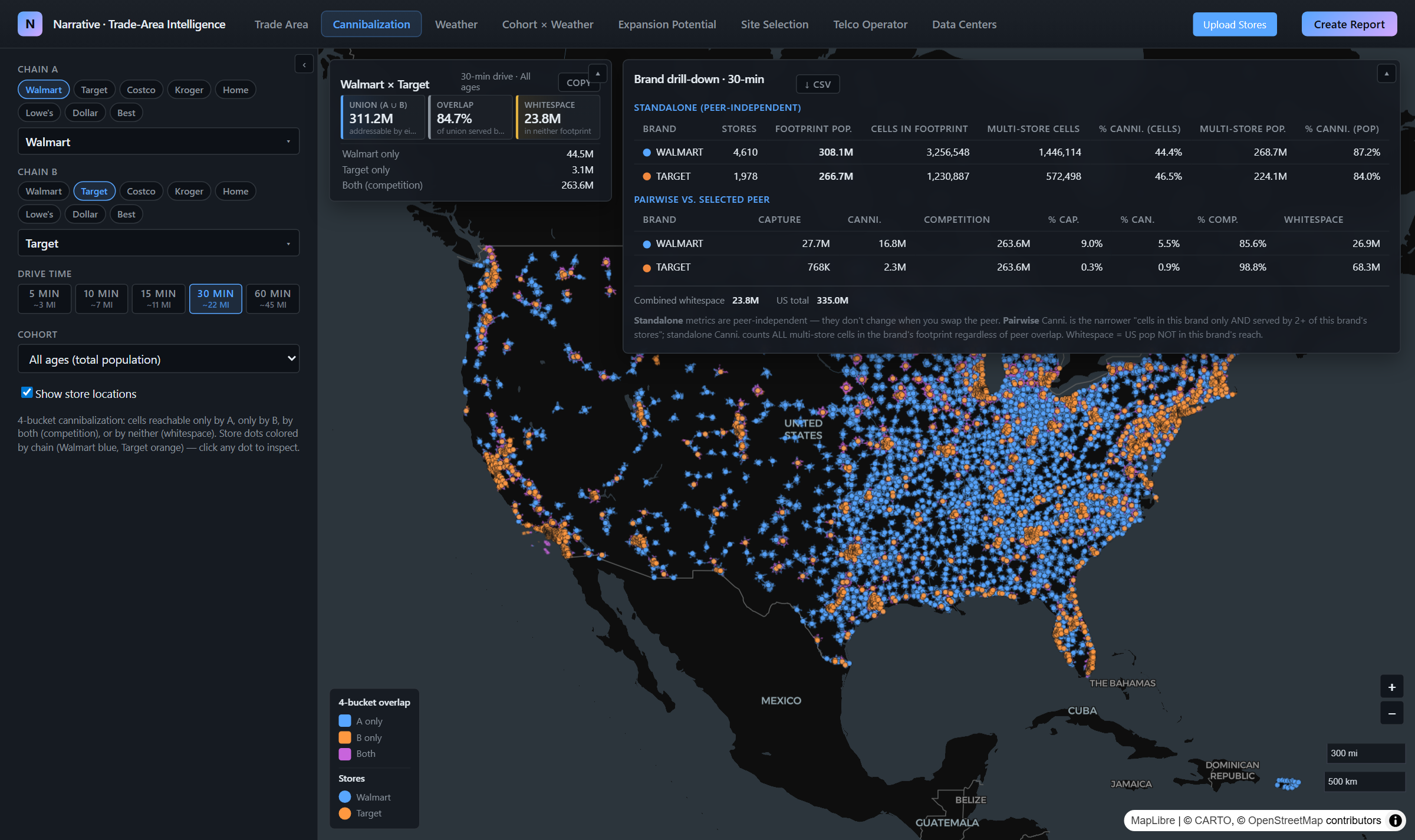Select Home chip under Chain A
Image resolution: width=1415 pixels, height=840 pixels.
[236, 90]
